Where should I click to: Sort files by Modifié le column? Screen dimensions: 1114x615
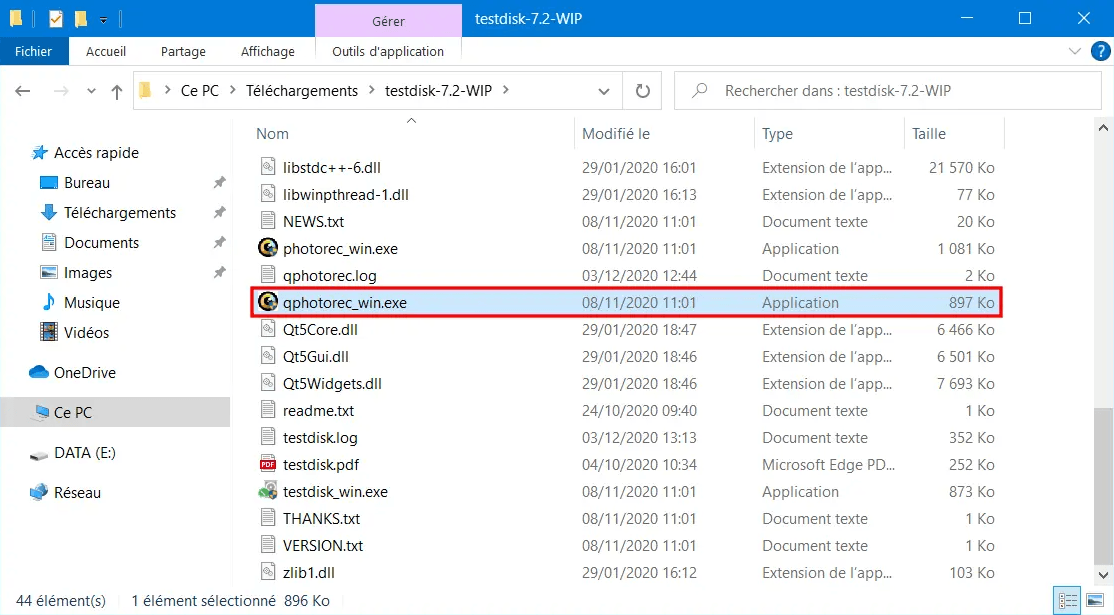click(x=616, y=133)
